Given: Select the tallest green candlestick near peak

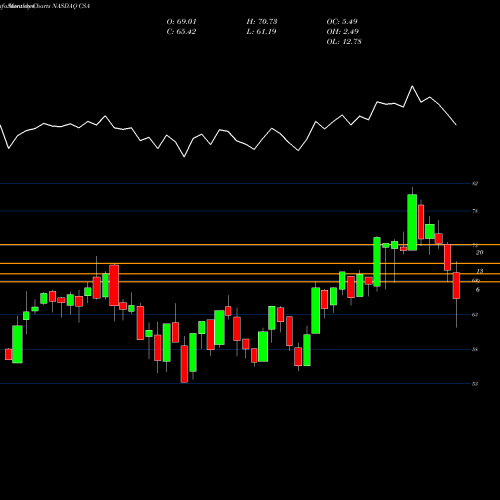Looking at the screenshot, I should (412, 222).
